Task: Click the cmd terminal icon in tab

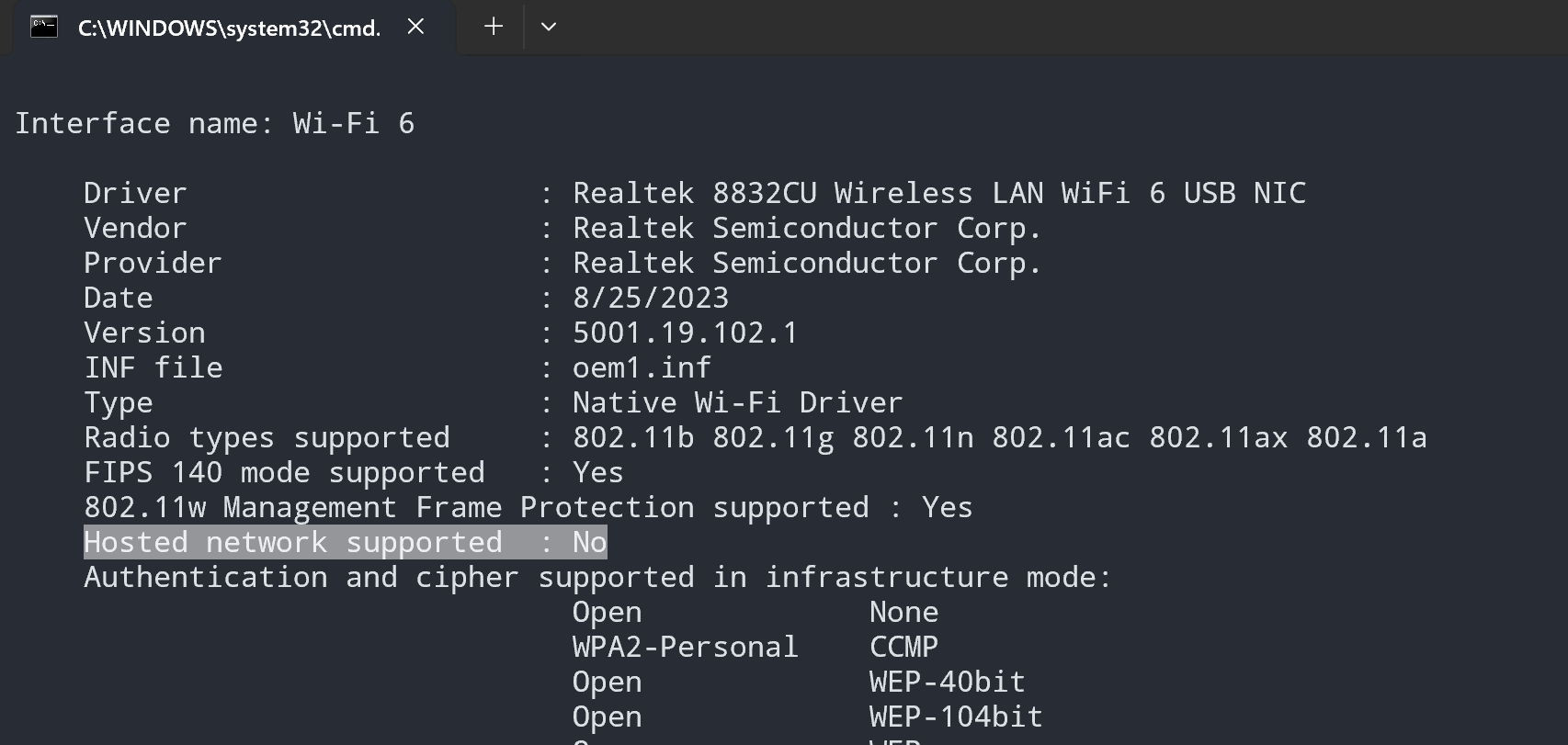Action: pyautogui.click(x=43, y=28)
